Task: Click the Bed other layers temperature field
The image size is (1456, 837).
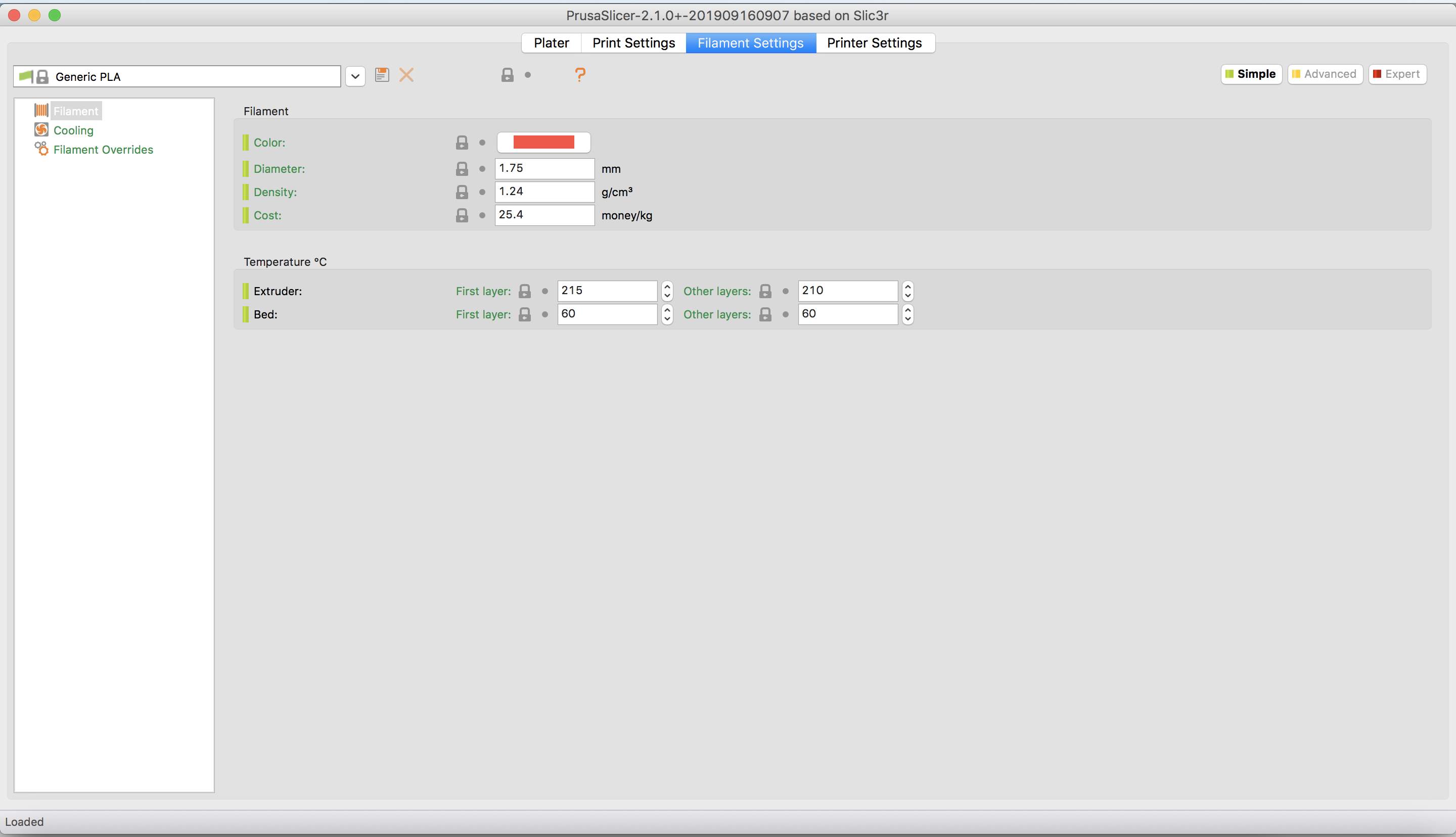Action: click(x=848, y=314)
